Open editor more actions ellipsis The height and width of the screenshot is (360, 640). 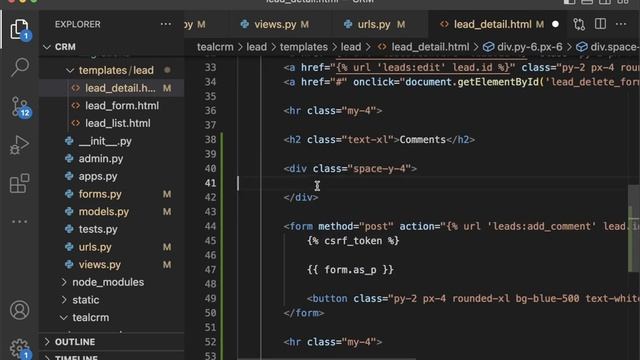[x=621, y=24]
